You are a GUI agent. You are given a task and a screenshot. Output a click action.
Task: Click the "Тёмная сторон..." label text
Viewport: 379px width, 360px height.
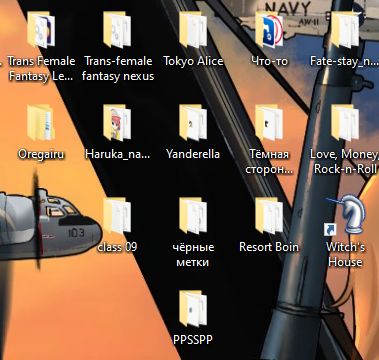269,162
